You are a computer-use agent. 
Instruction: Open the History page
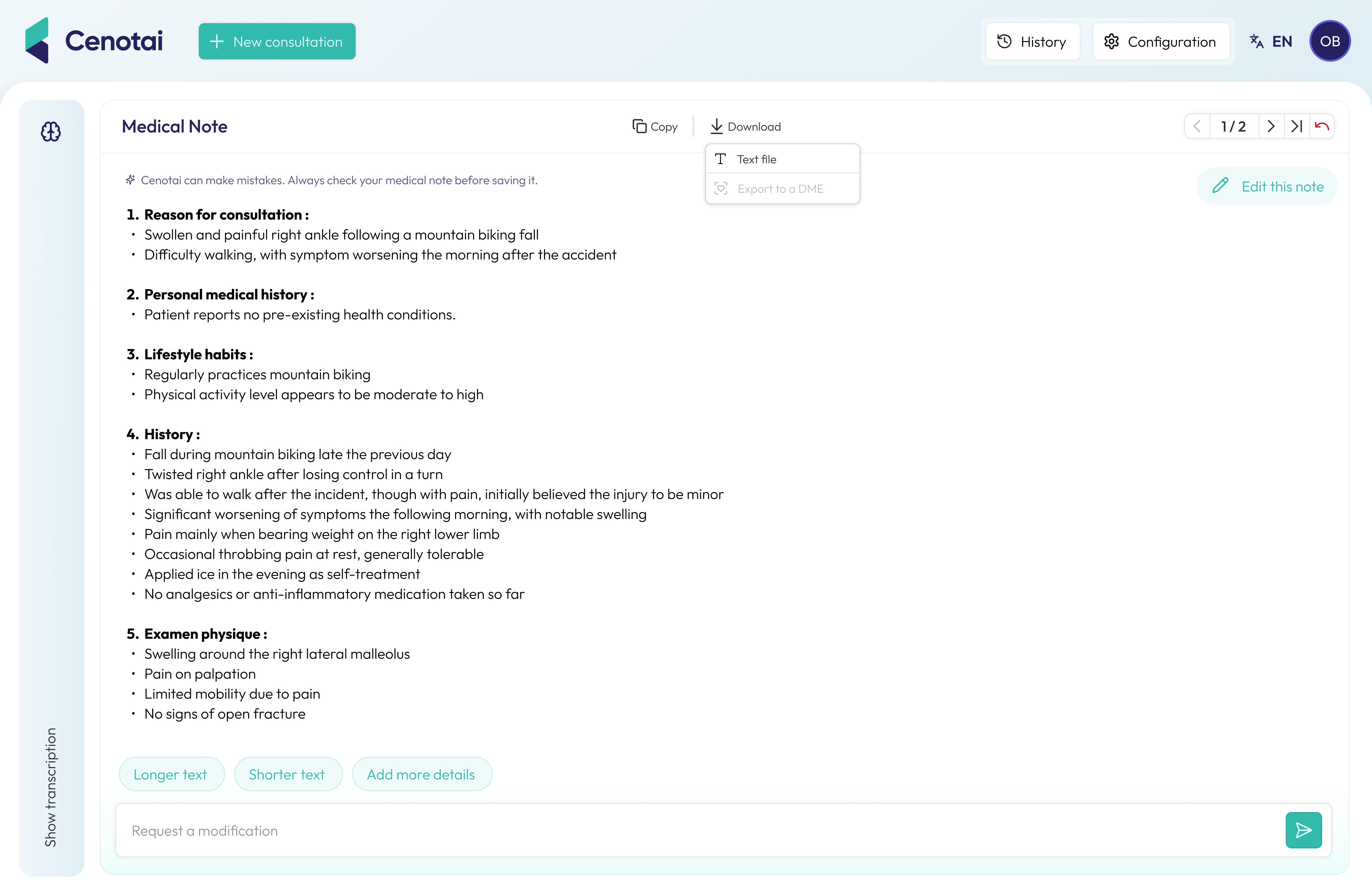(1032, 41)
